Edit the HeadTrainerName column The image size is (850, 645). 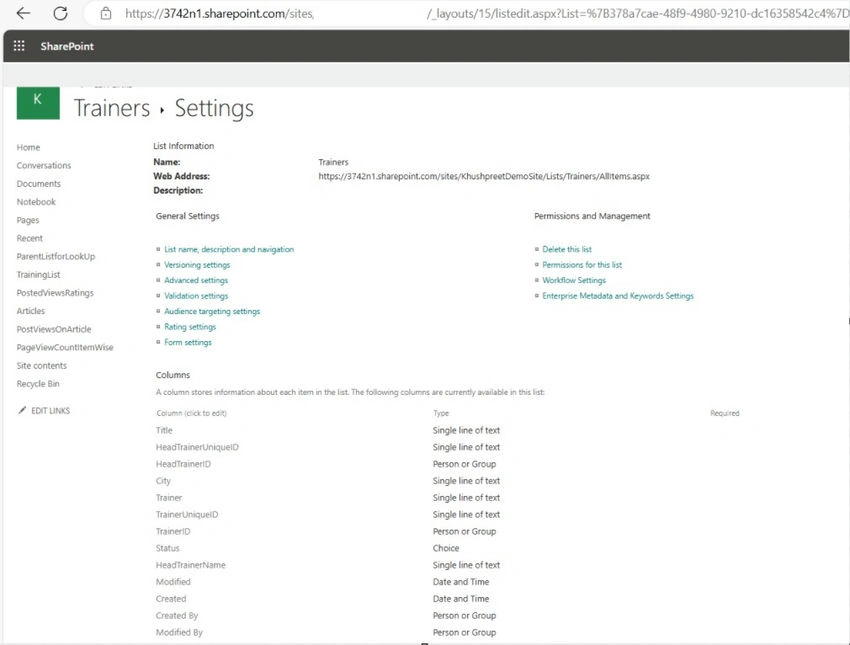(x=191, y=565)
